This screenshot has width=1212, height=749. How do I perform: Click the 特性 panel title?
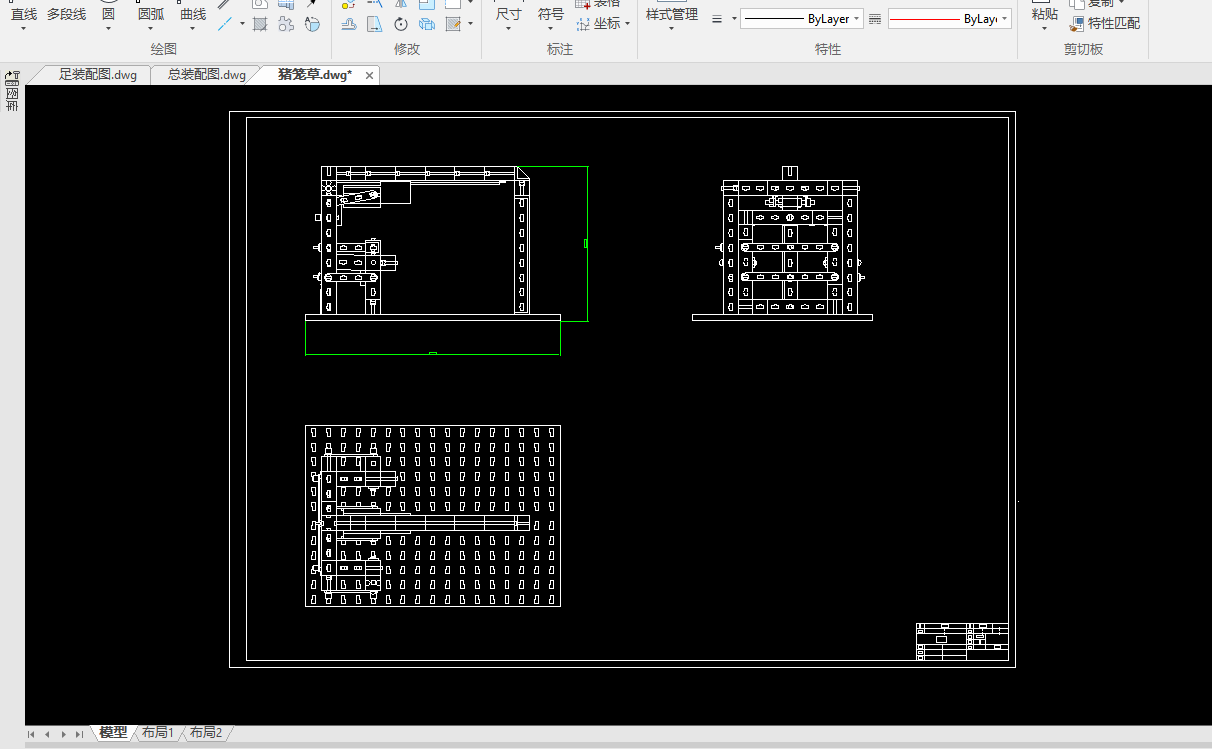click(828, 49)
